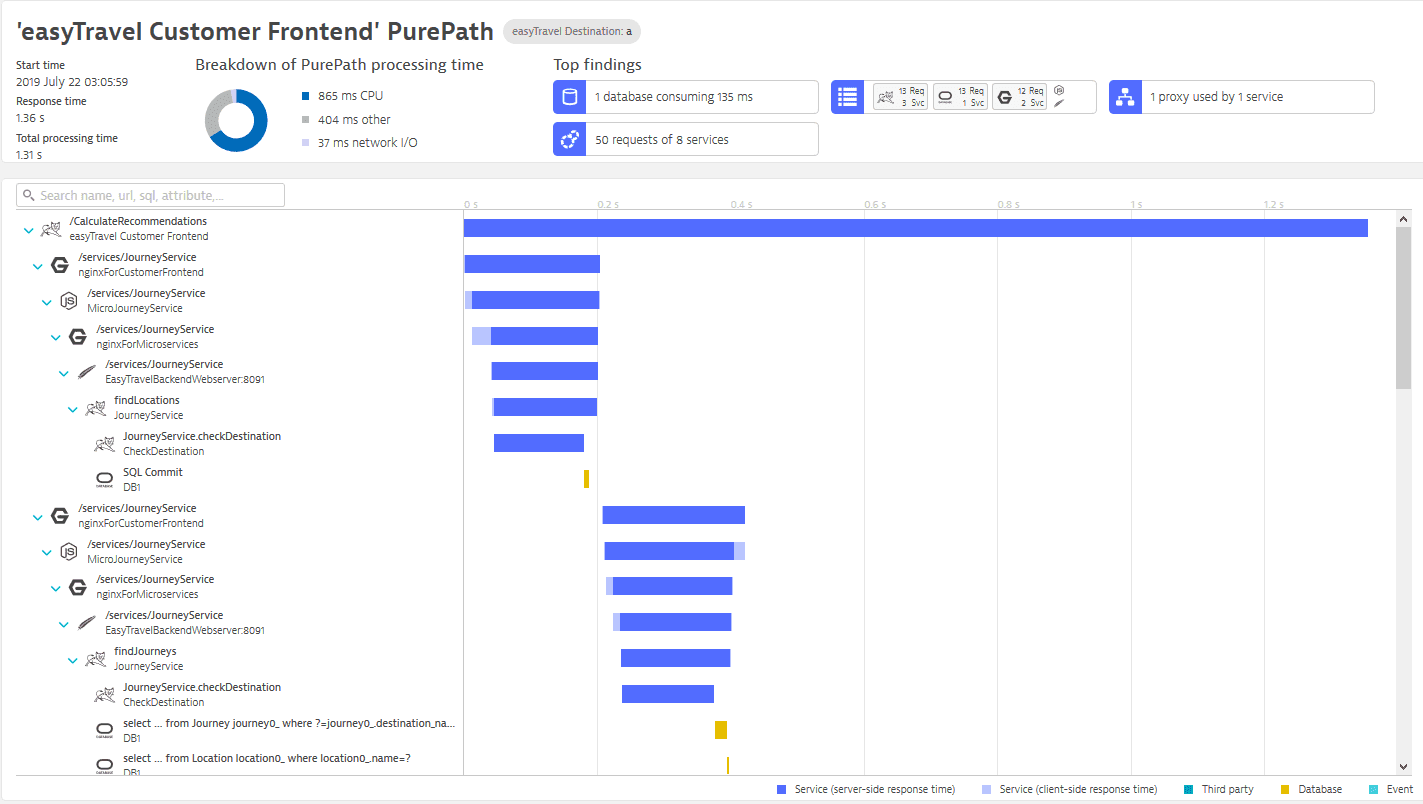Focus the 'Search name, url, sql, attribute' field

(151, 195)
